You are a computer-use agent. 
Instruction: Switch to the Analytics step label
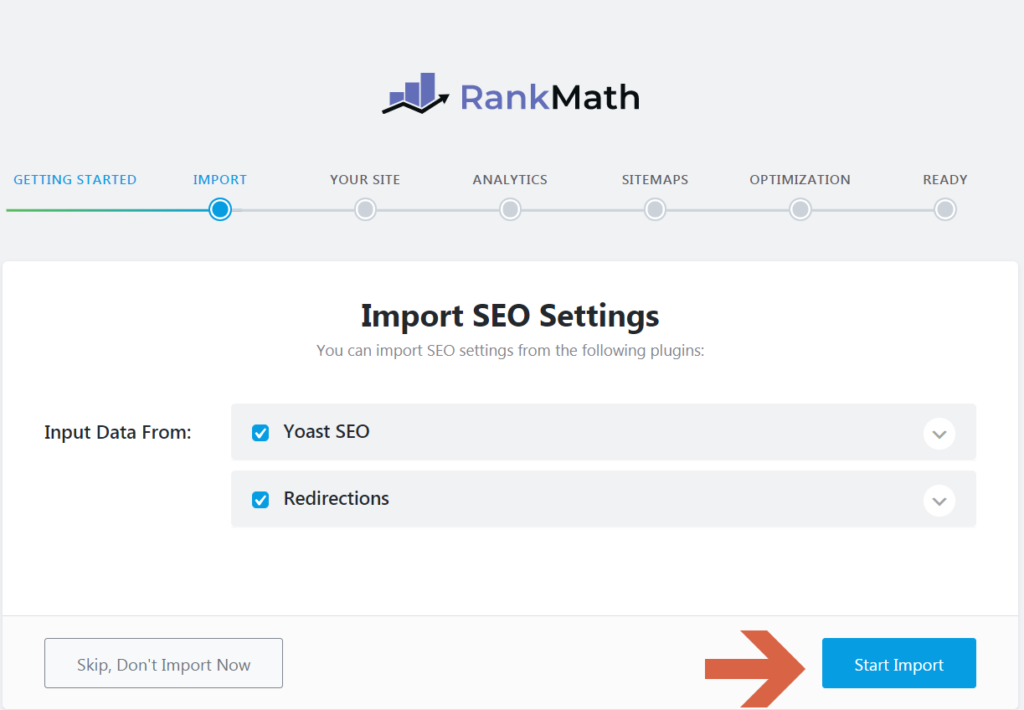(510, 180)
